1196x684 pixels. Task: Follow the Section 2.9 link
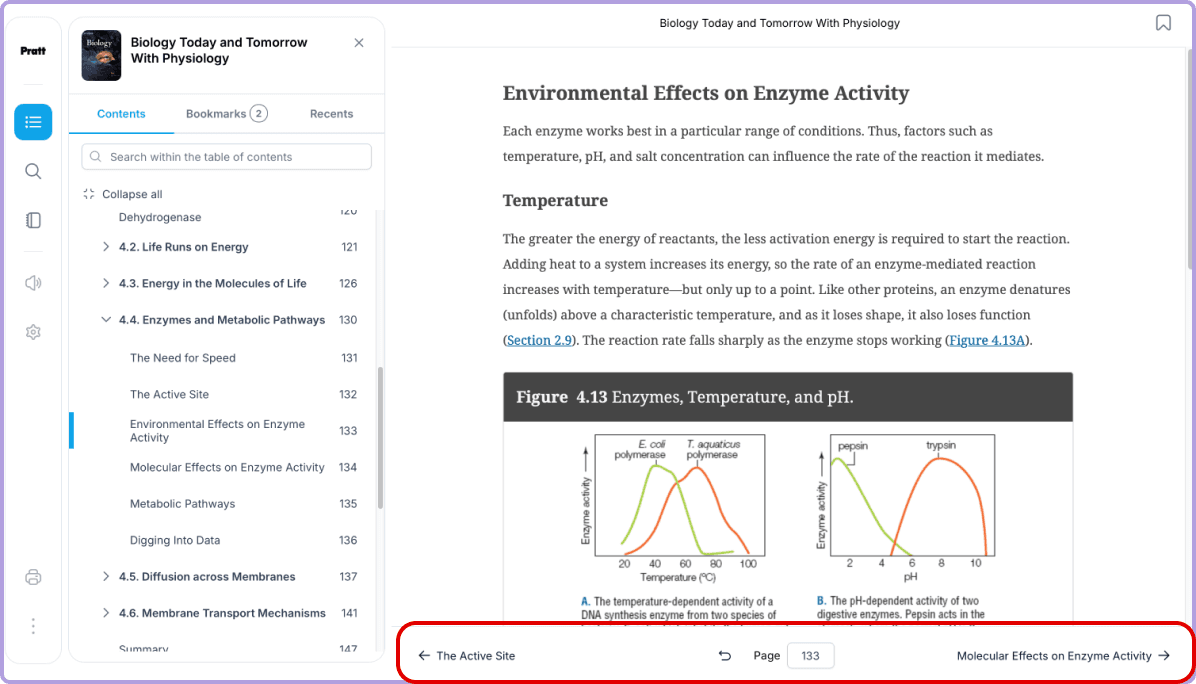pos(539,340)
